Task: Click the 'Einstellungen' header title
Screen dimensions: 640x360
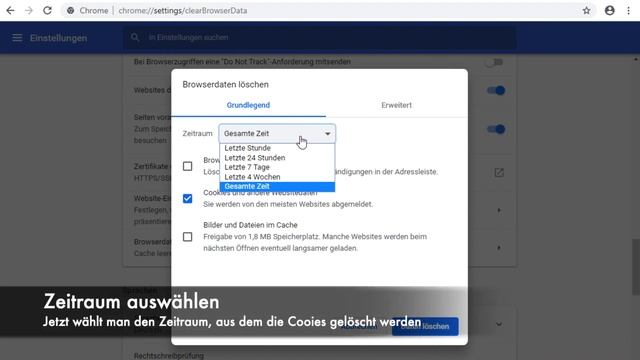Action: tap(58, 38)
